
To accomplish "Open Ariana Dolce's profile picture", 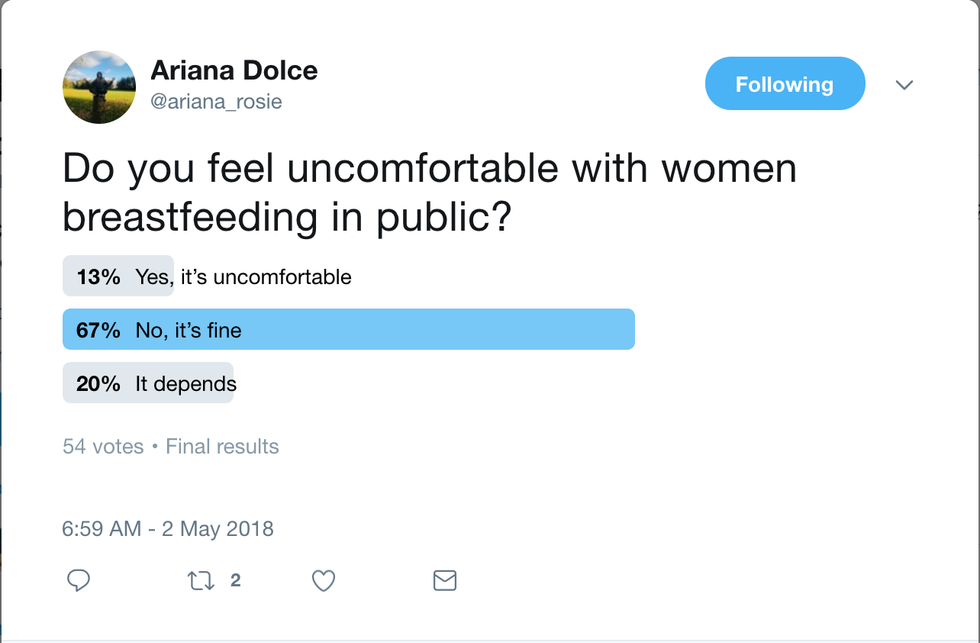I will tap(99, 88).
